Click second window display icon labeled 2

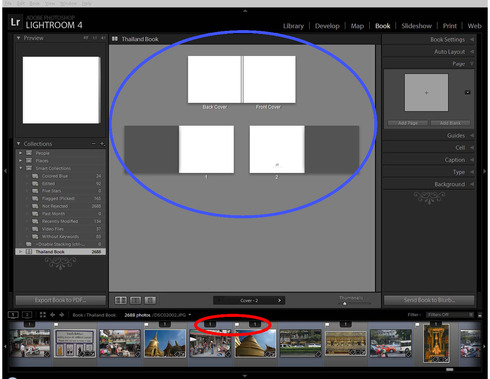tap(27, 314)
